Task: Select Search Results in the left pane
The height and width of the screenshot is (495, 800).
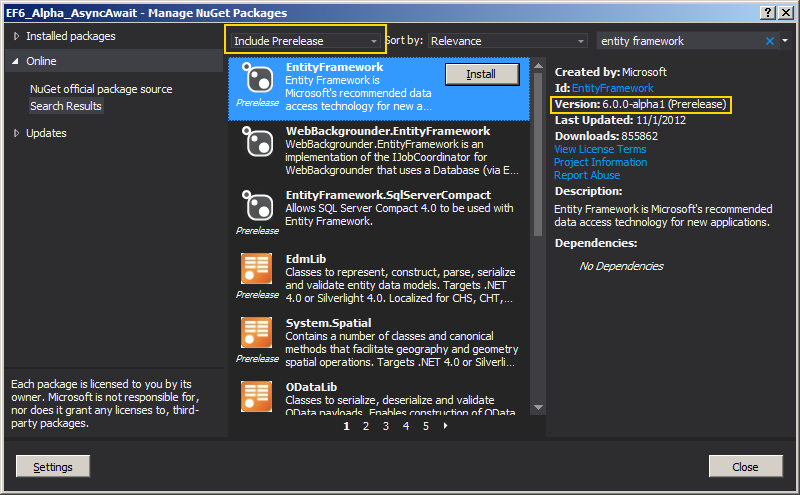Action: pyautogui.click(x=66, y=106)
